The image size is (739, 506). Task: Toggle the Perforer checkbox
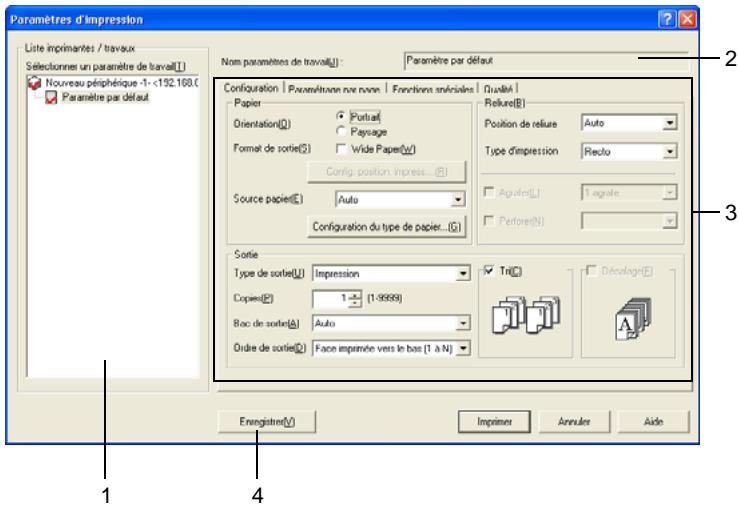click(x=489, y=220)
